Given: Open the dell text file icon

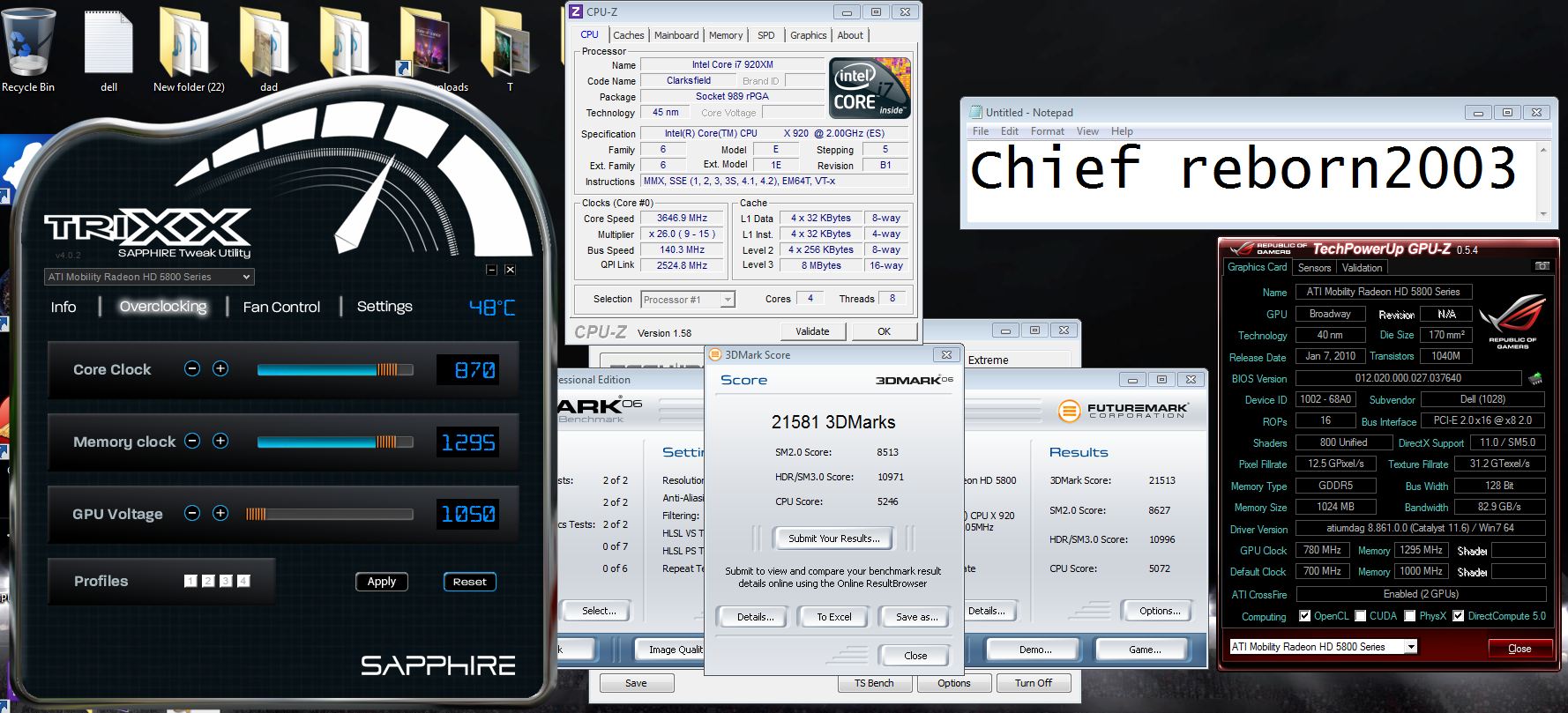Looking at the screenshot, I should coord(108,48).
